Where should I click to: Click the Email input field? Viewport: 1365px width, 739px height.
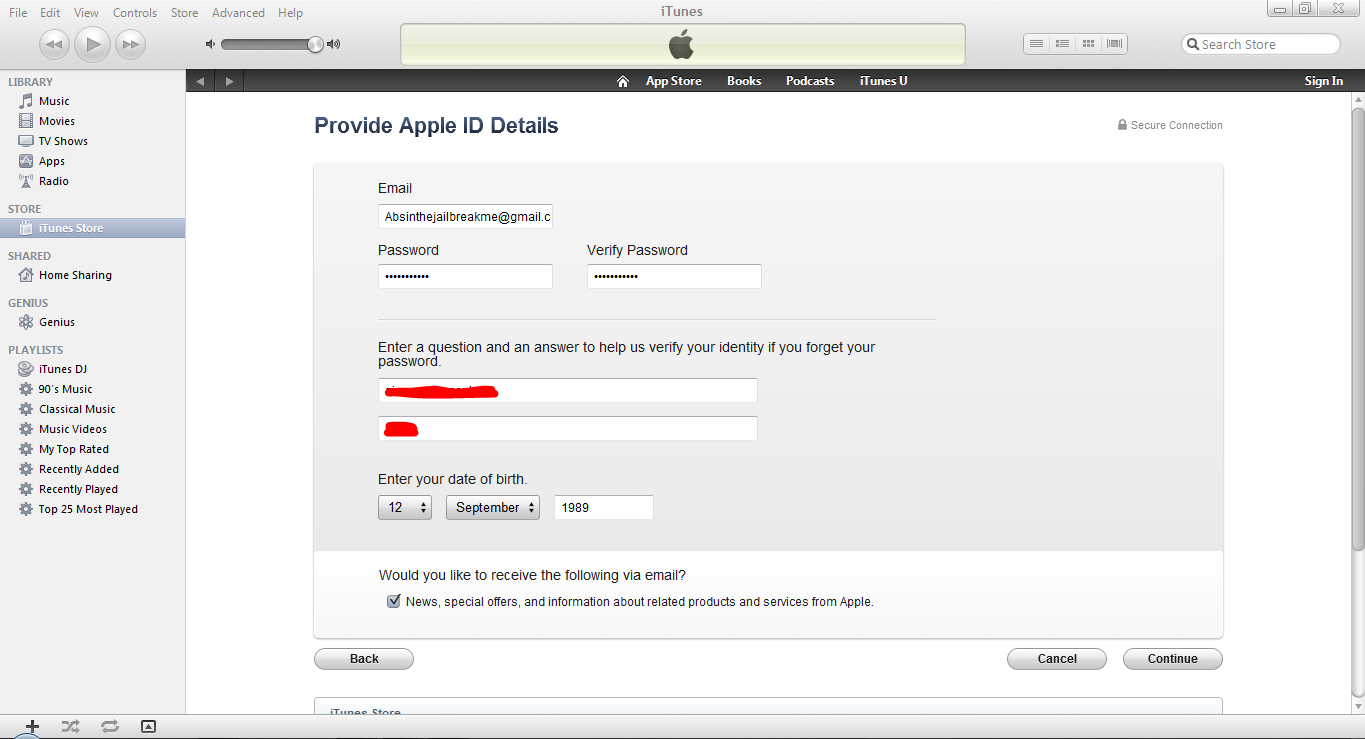pos(465,216)
